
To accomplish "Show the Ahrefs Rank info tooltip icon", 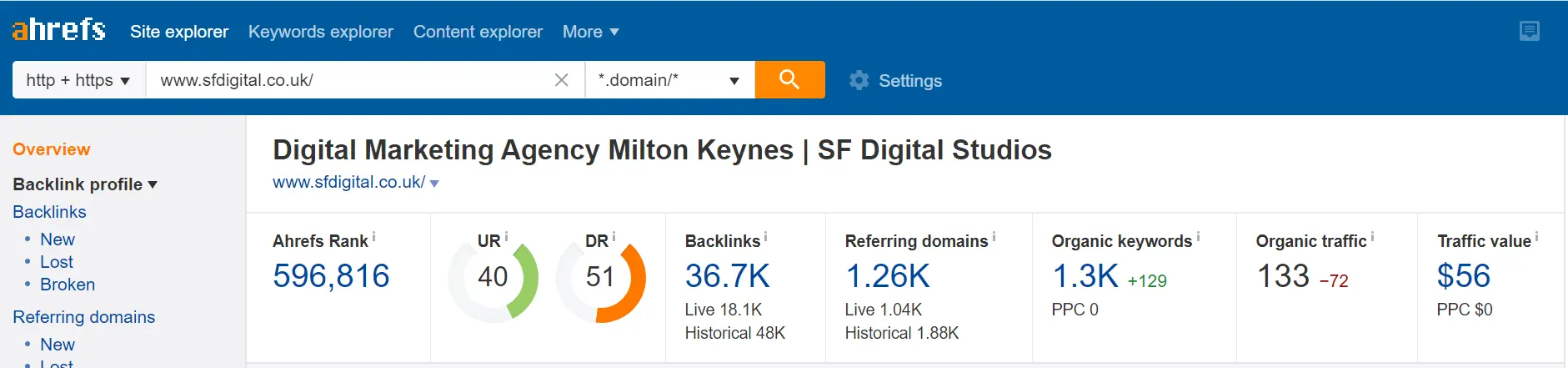I will tap(373, 237).
